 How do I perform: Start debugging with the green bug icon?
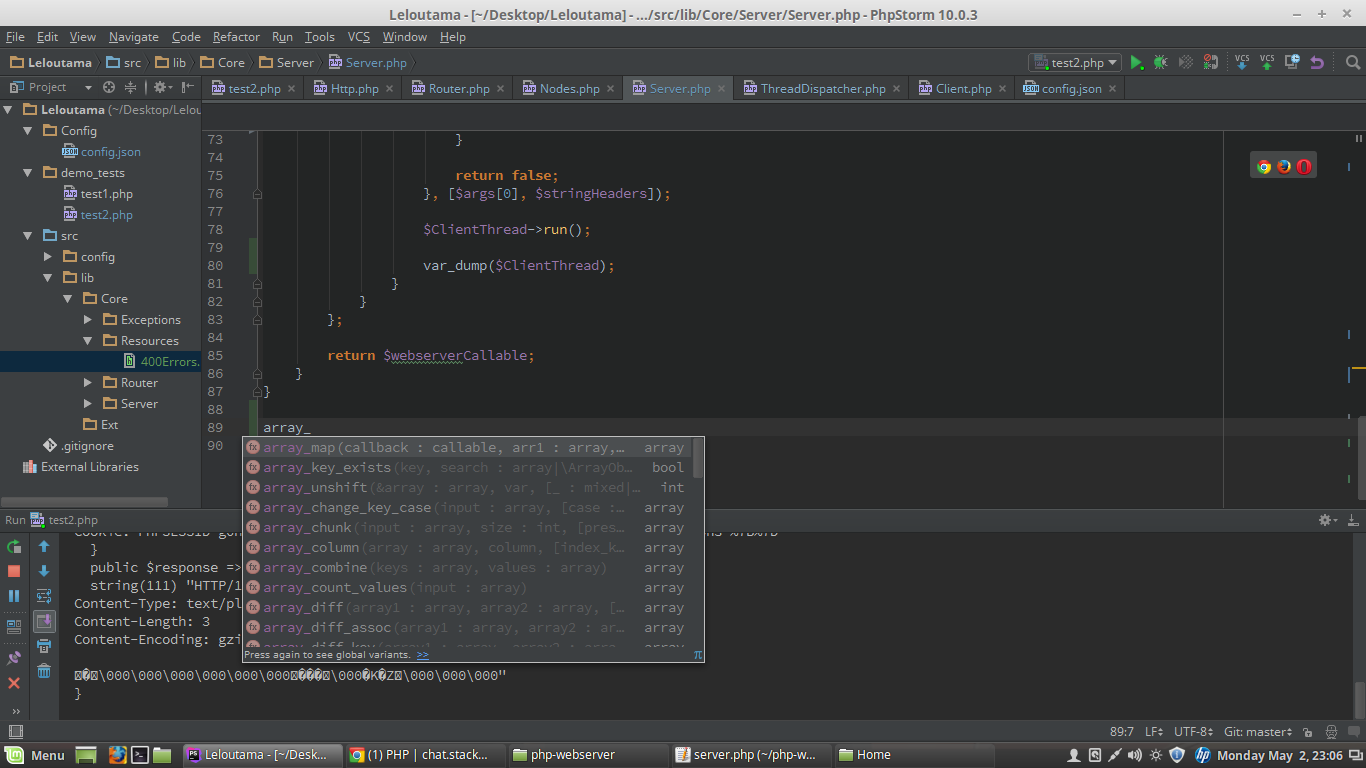(1160, 62)
